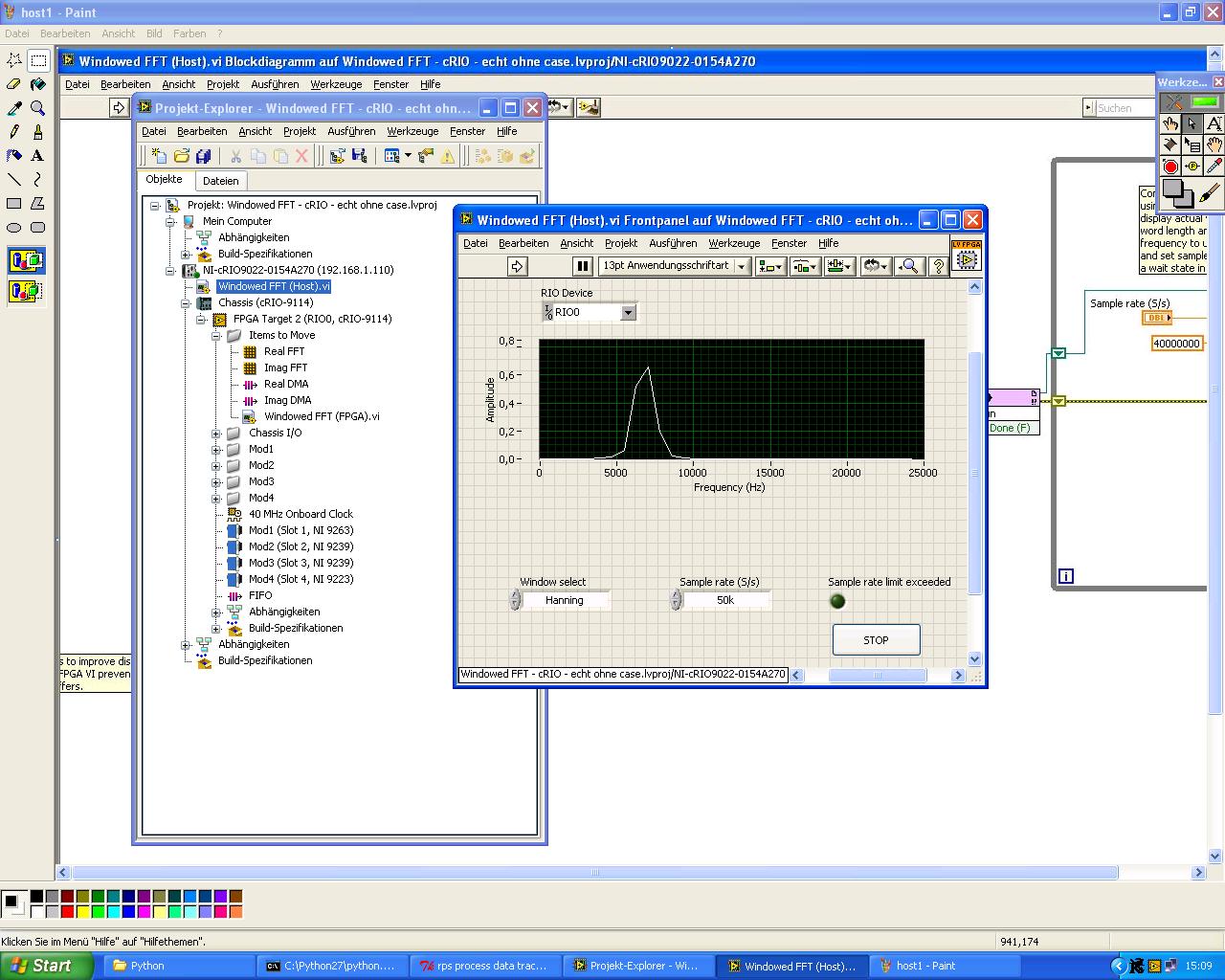This screenshot has height=980, width=1225.
Task: Pick the red color swatch in palette
Action: click(x=67, y=912)
